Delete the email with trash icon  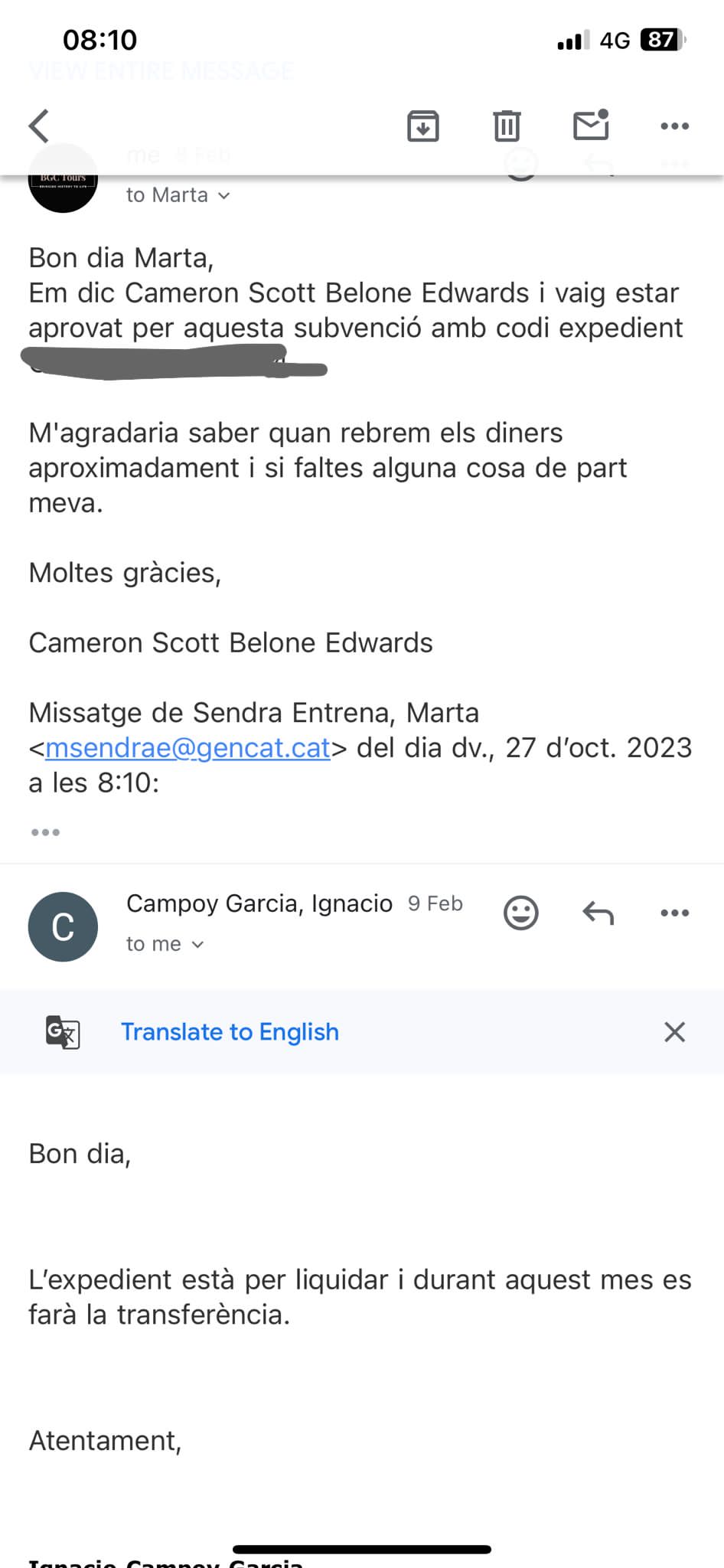[x=506, y=126]
